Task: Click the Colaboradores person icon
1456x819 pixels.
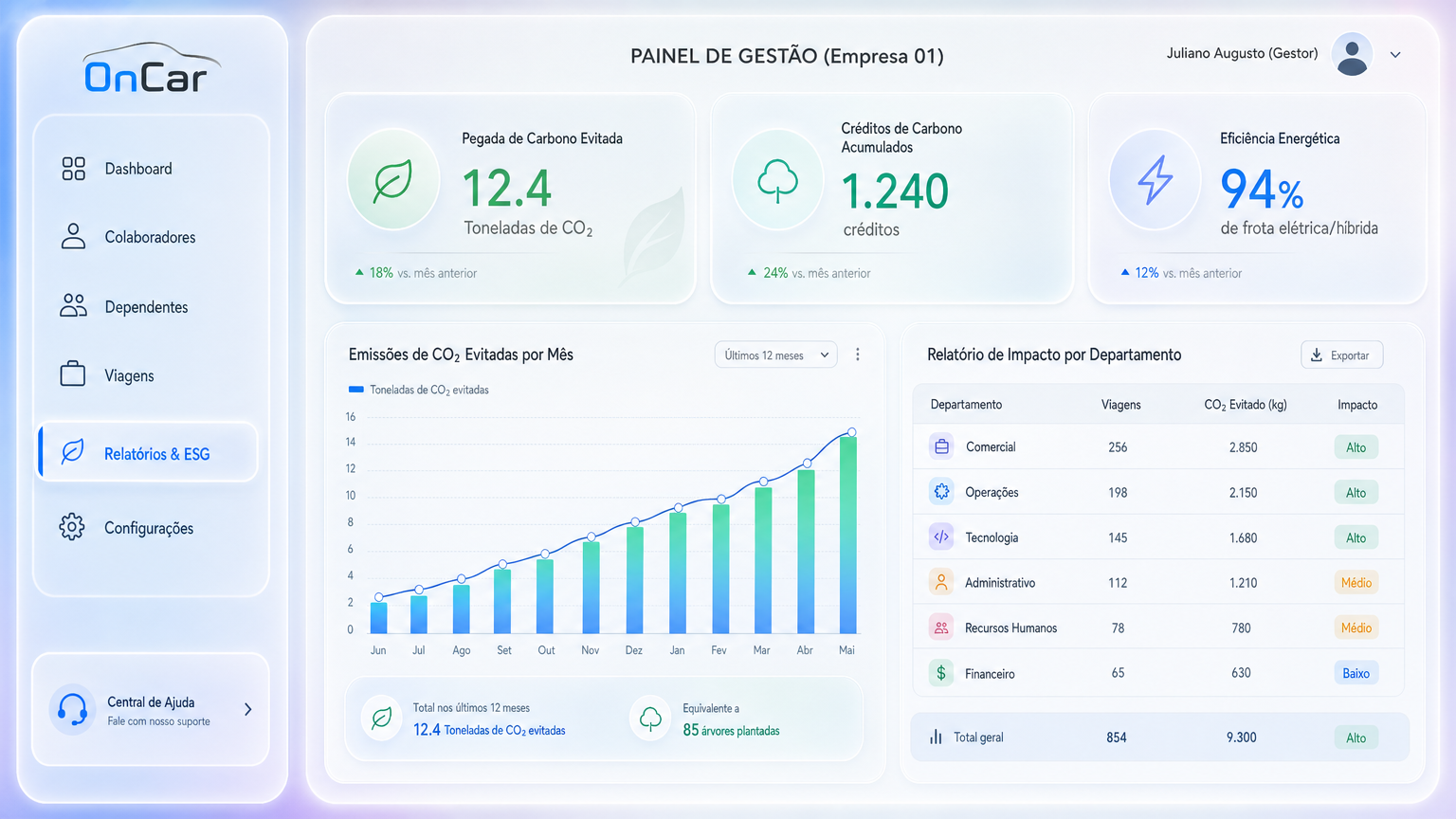Action: click(x=73, y=236)
